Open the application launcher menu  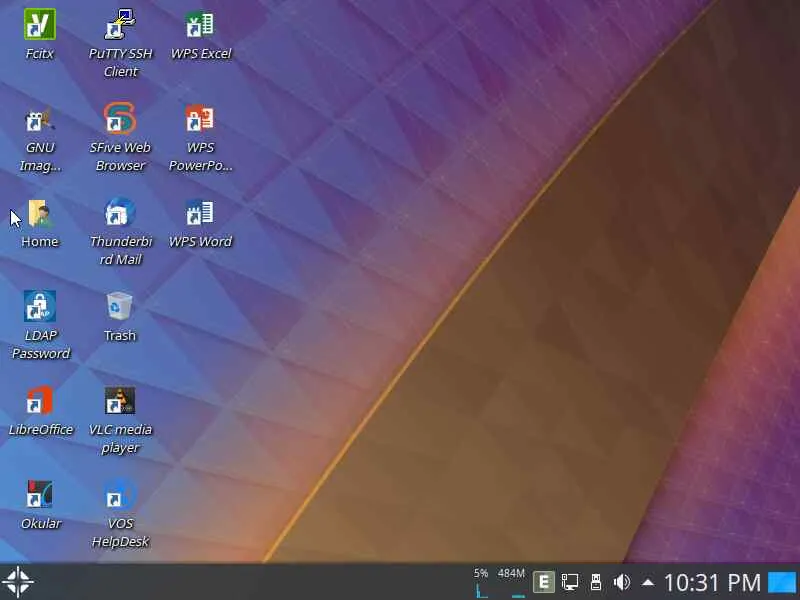click(x=18, y=582)
